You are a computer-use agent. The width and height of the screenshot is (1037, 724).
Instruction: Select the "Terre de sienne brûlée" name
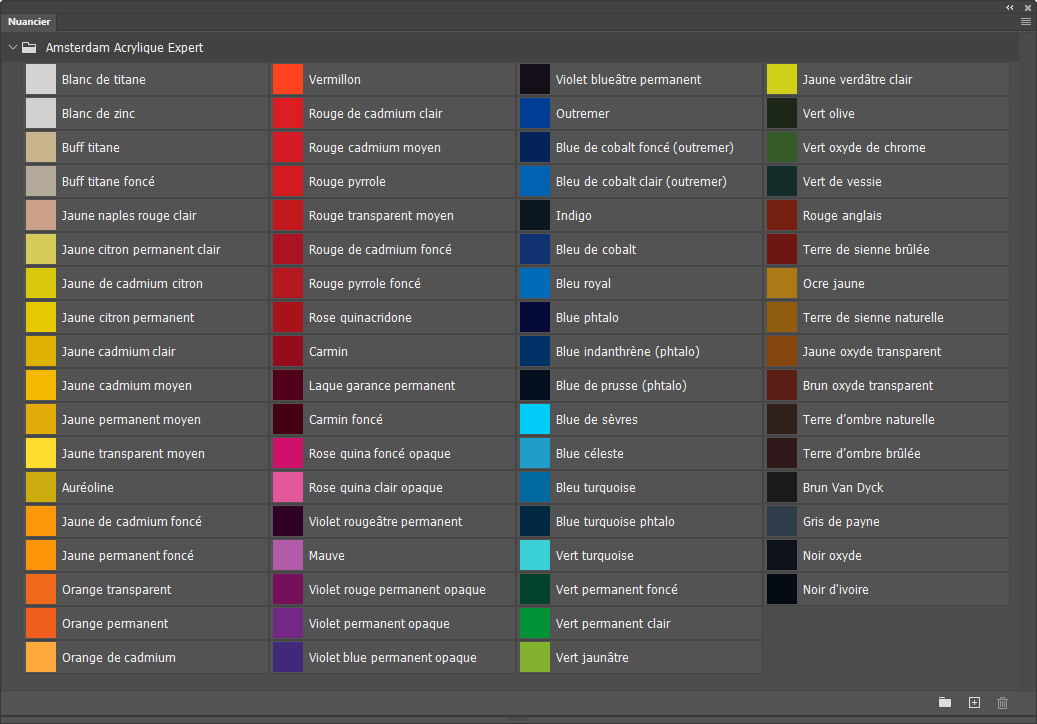click(x=866, y=250)
